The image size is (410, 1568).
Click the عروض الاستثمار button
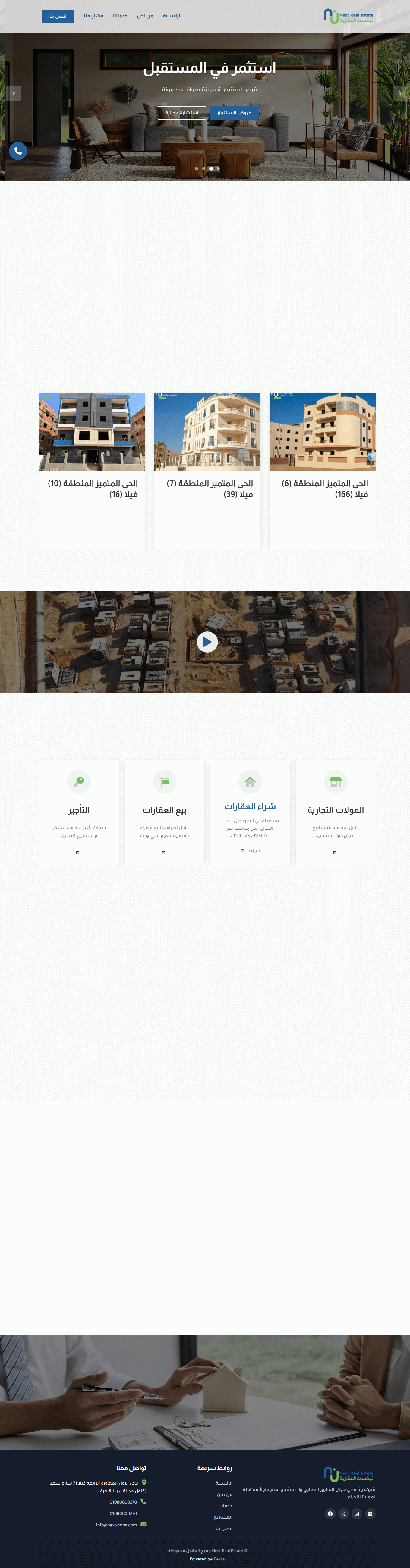[234, 113]
